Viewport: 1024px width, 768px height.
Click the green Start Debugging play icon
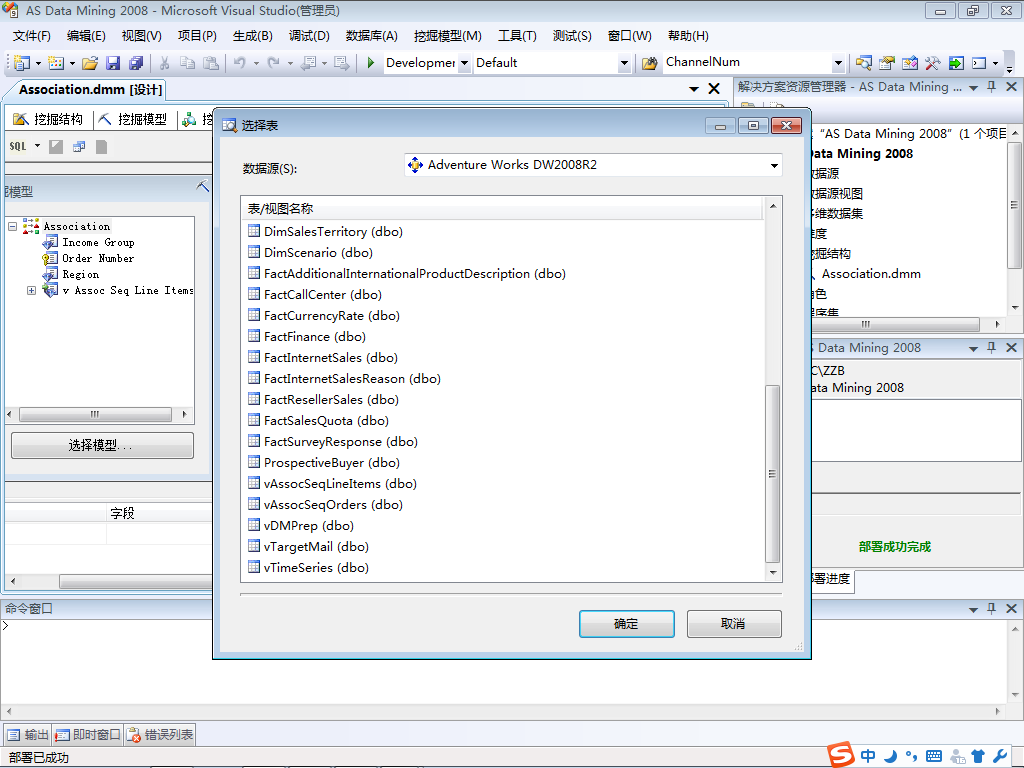[370, 63]
